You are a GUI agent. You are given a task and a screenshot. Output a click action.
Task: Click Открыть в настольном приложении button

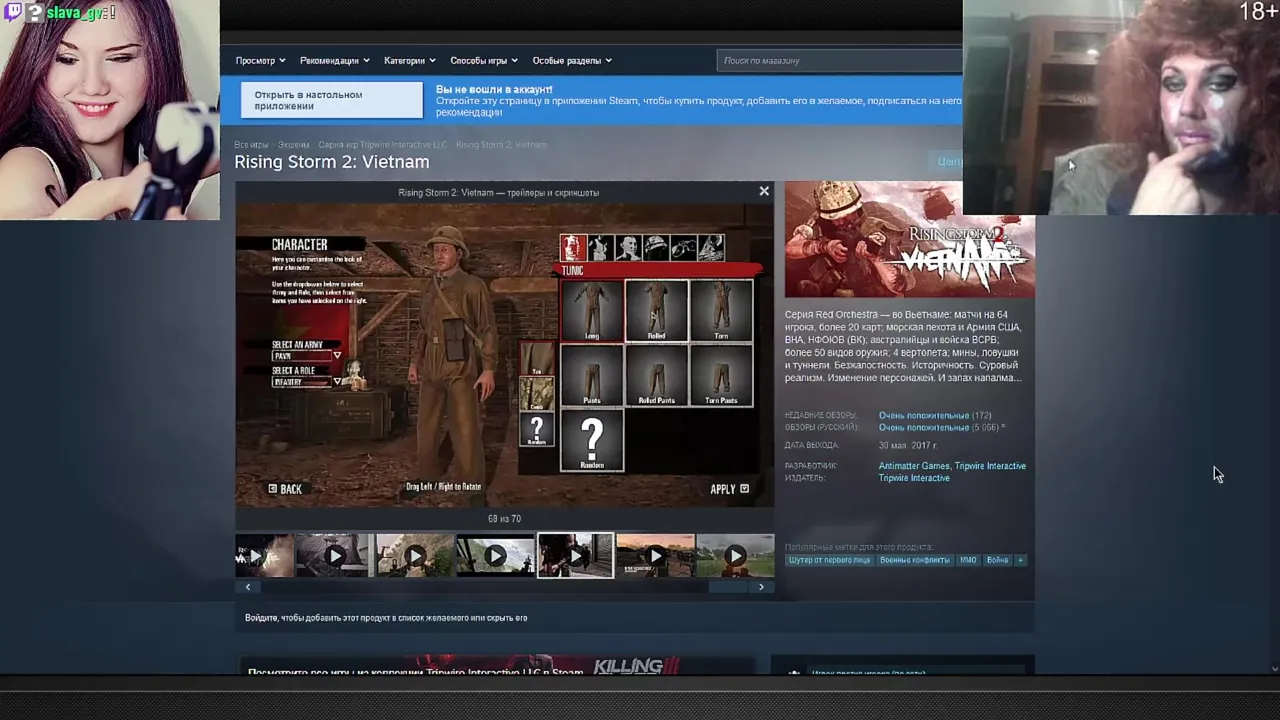(x=332, y=100)
